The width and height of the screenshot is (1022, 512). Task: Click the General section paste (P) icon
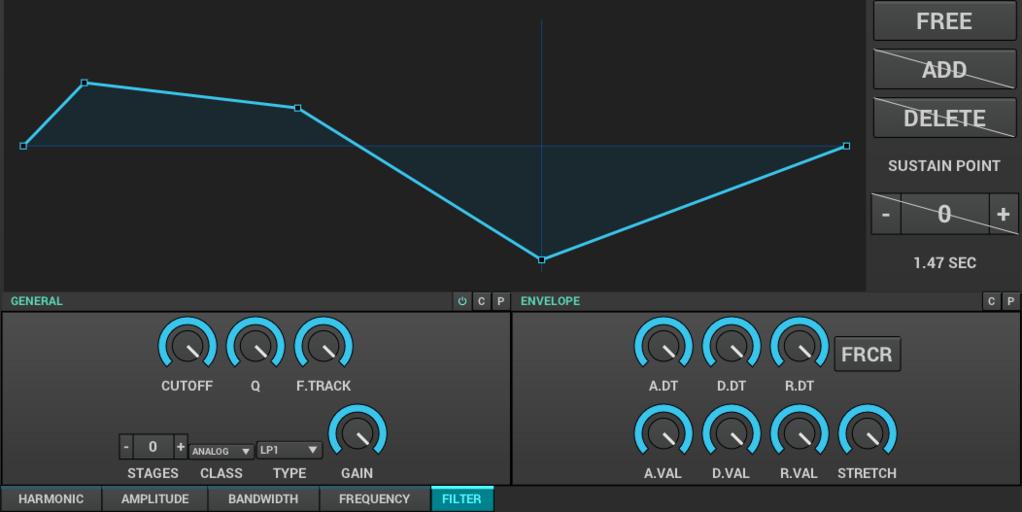[500, 301]
